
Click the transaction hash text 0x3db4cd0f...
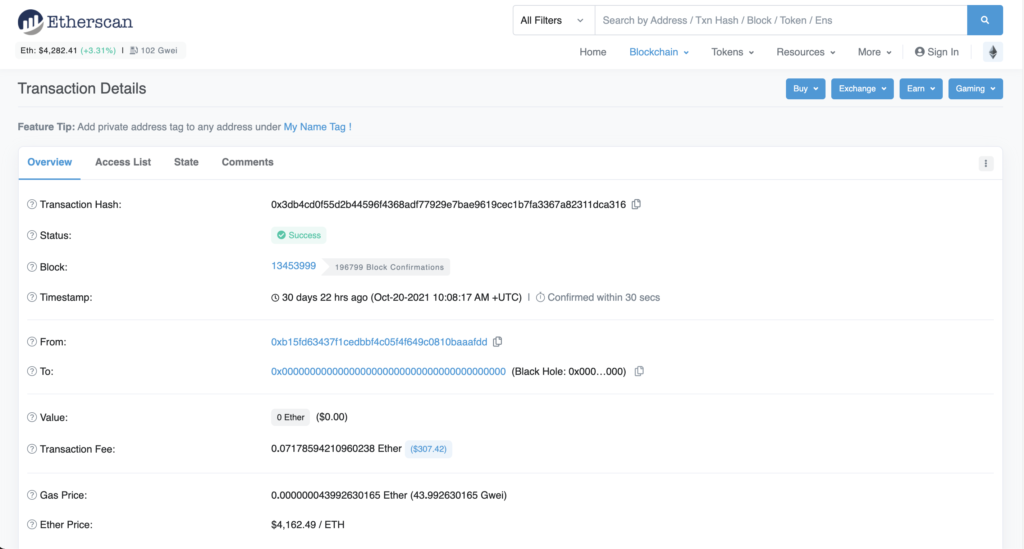click(448, 204)
